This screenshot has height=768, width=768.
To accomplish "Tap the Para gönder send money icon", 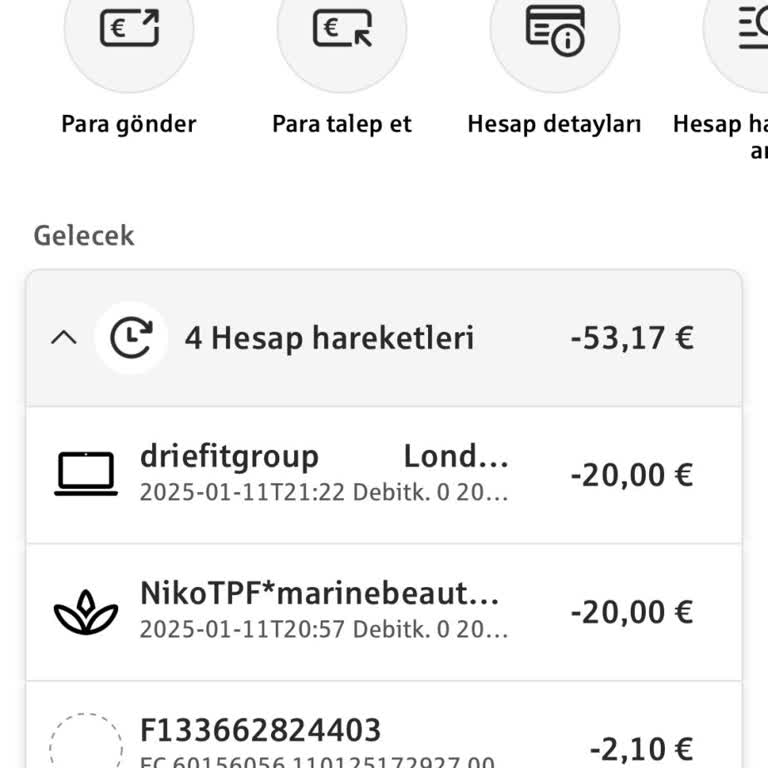I will 129,28.
